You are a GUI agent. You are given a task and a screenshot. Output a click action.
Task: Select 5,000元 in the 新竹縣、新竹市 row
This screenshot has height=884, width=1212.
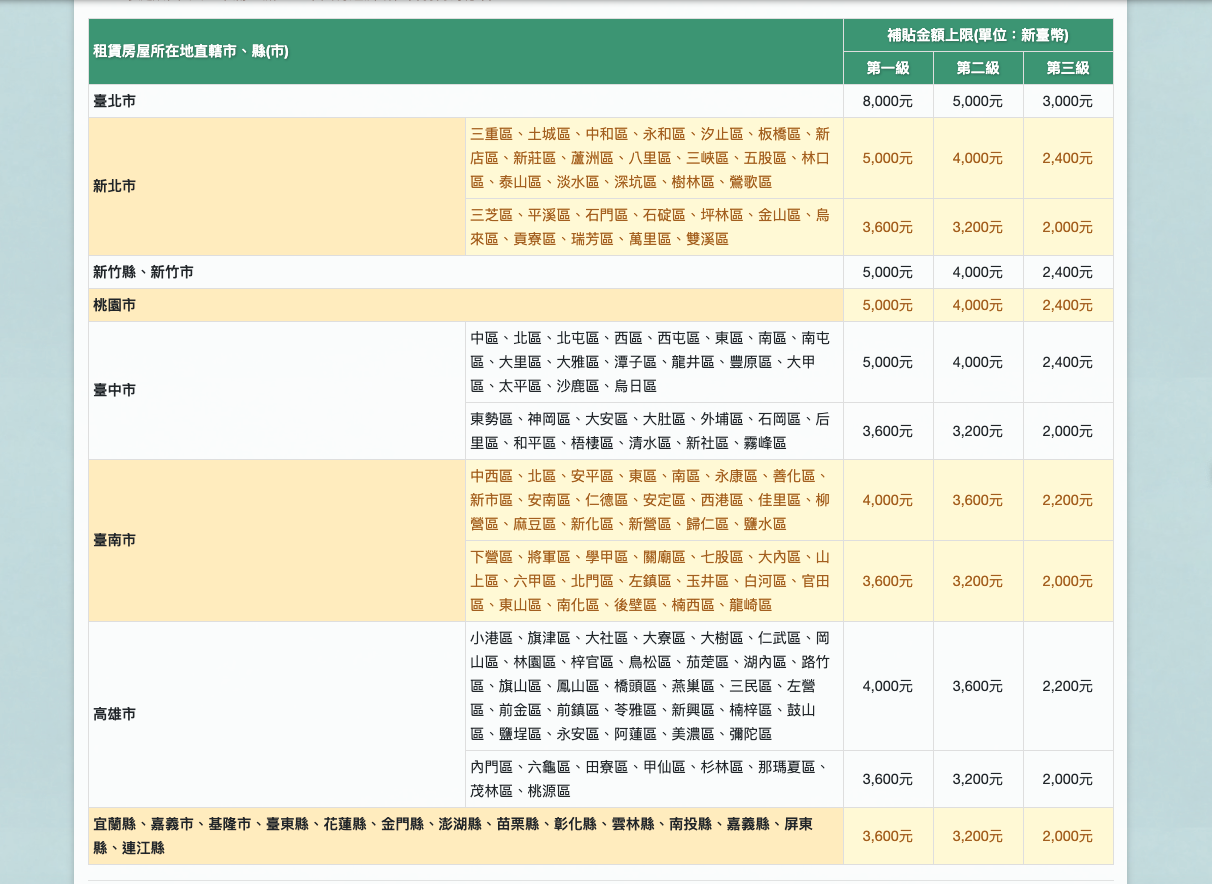pyautogui.click(x=888, y=272)
